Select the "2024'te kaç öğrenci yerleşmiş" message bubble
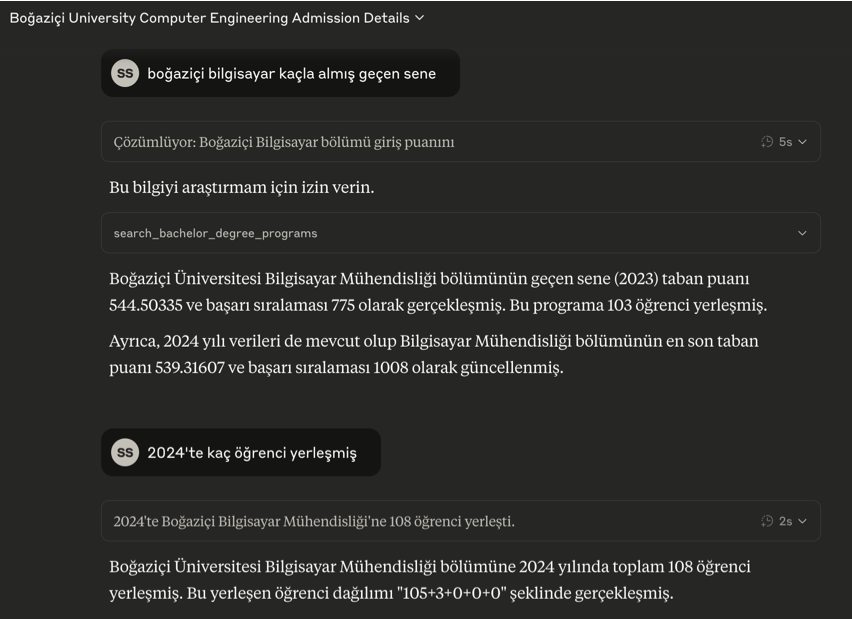Image resolution: width=852 pixels, height=619 pixels. [x=252, y=453]
